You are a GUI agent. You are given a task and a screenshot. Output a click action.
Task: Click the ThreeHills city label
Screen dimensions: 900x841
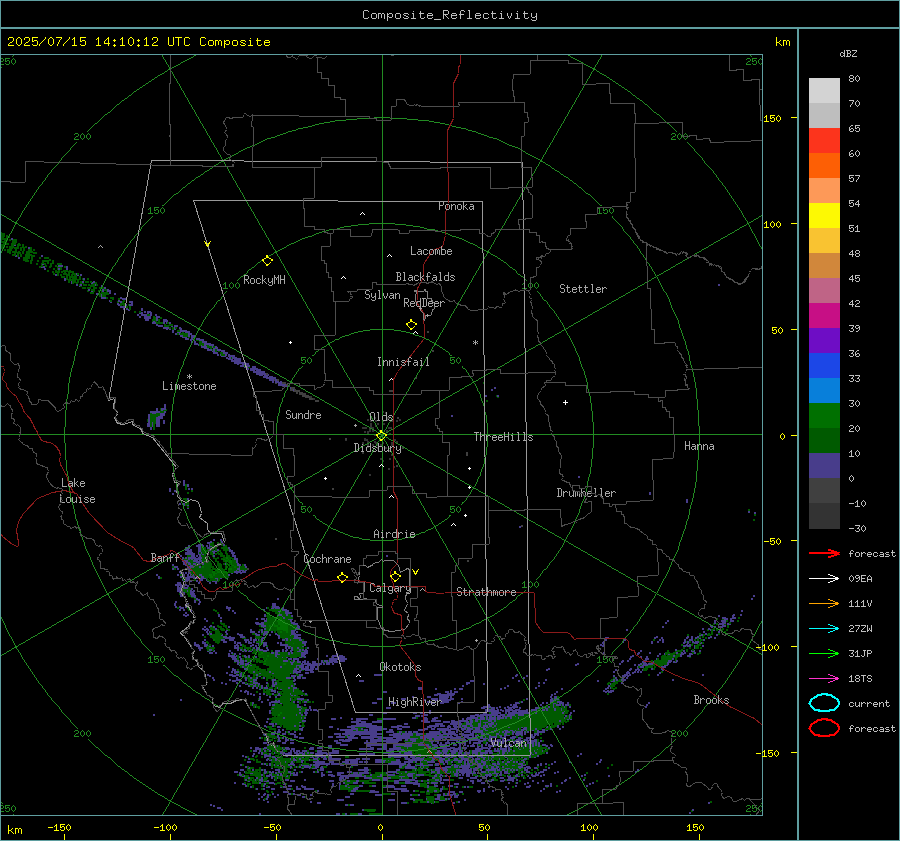(x=503, y=437)
